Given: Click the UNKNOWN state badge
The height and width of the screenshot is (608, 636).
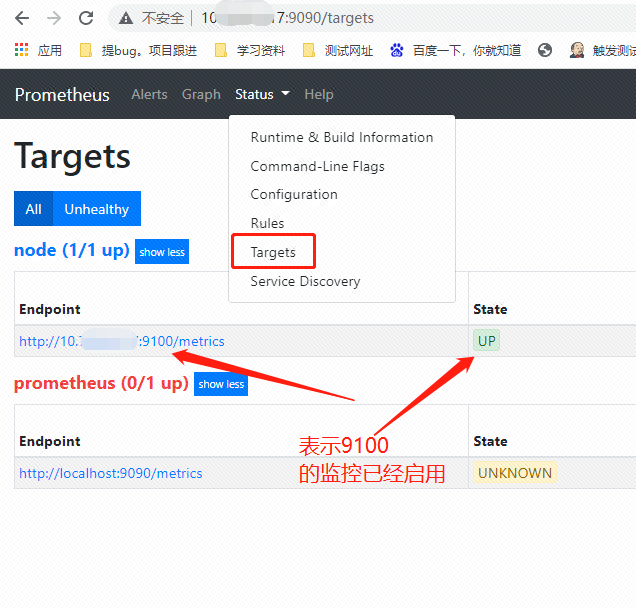Looking at the screenshot, I should pyautogui.click(x=515, y=473).
